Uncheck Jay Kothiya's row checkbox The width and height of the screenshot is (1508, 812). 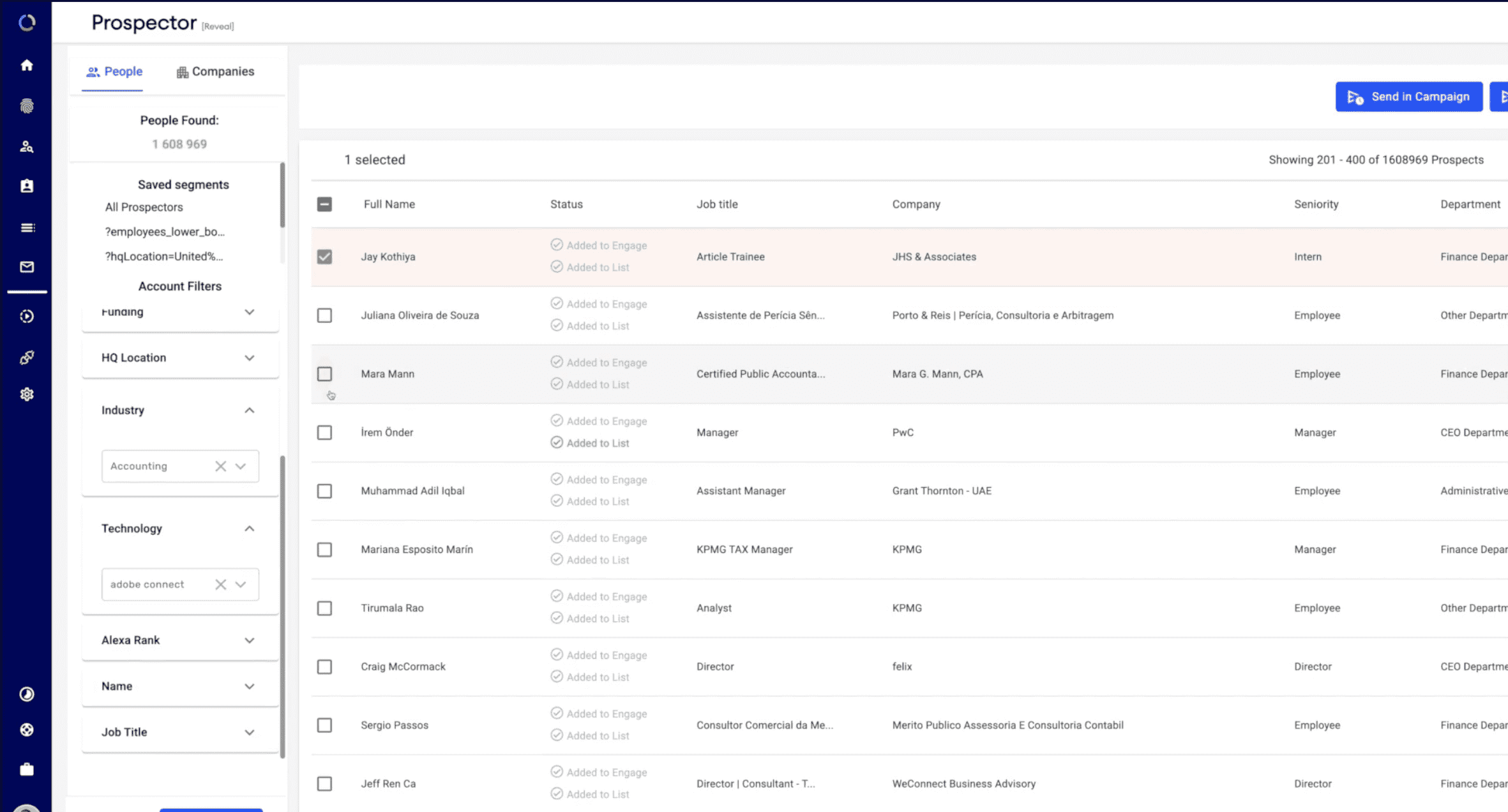point(324,257)
